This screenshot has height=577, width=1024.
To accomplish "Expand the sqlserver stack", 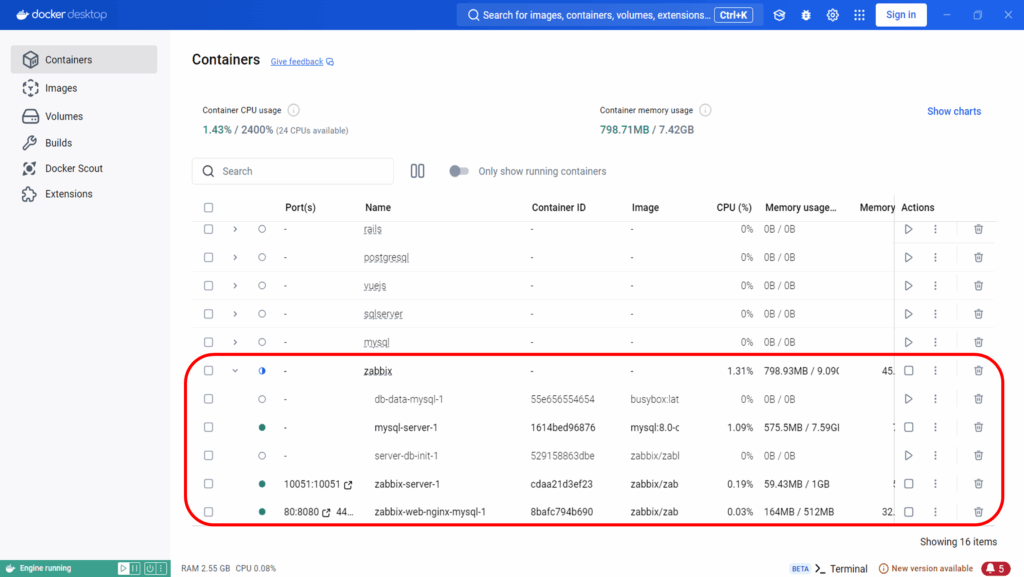I will (x=235, y=314).
